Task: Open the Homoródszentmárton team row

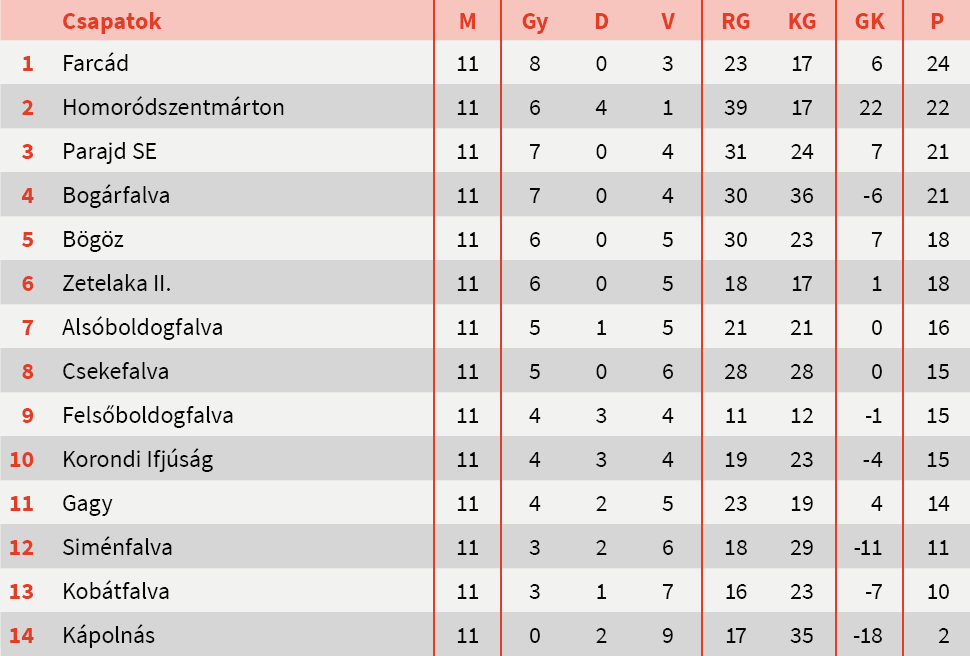Action: pyautogui.click(x=173, y=107)
